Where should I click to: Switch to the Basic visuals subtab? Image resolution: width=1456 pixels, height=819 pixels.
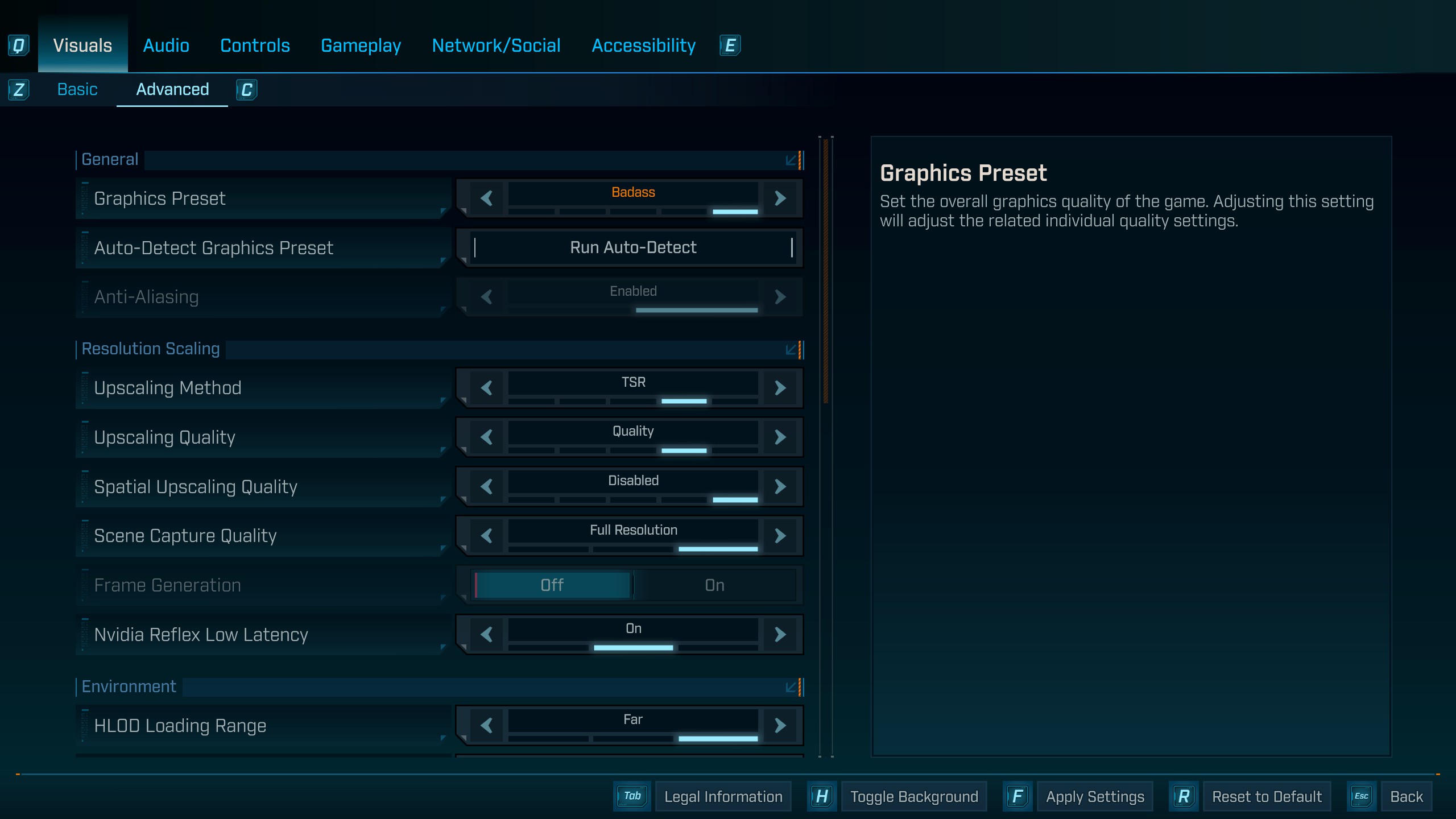(77, 90)
